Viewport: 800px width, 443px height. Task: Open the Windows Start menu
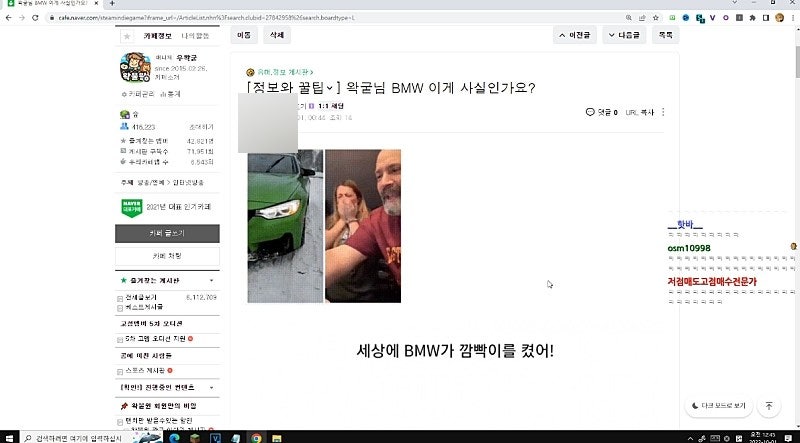(x=9, y=438)
